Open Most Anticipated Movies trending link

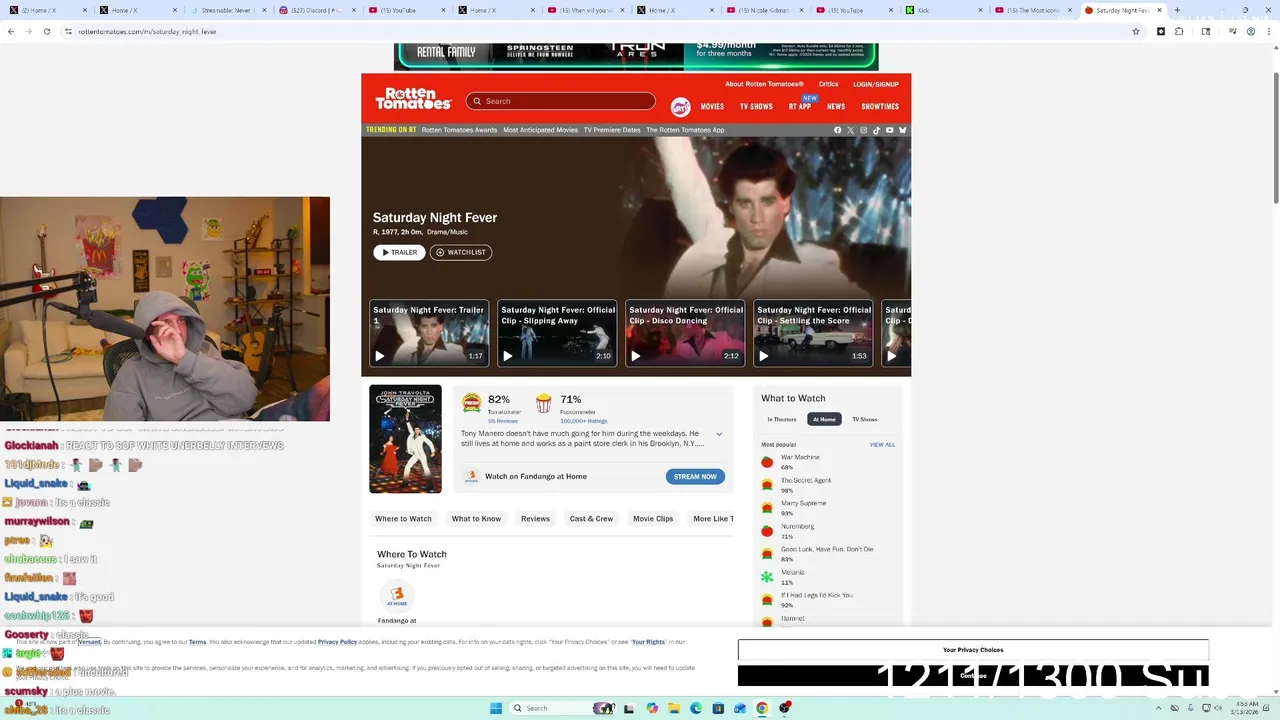[x=540, y=130]
